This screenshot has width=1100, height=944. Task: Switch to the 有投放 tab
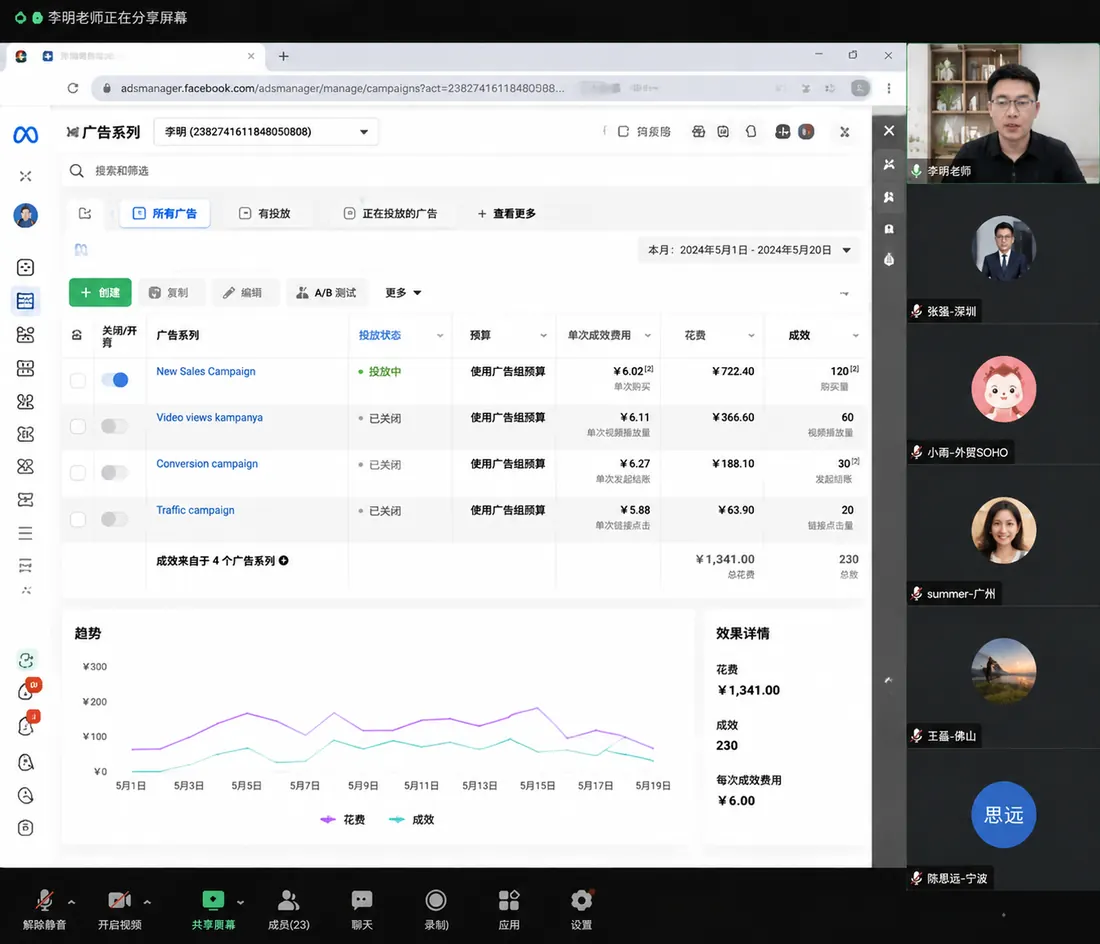[264, 213]
